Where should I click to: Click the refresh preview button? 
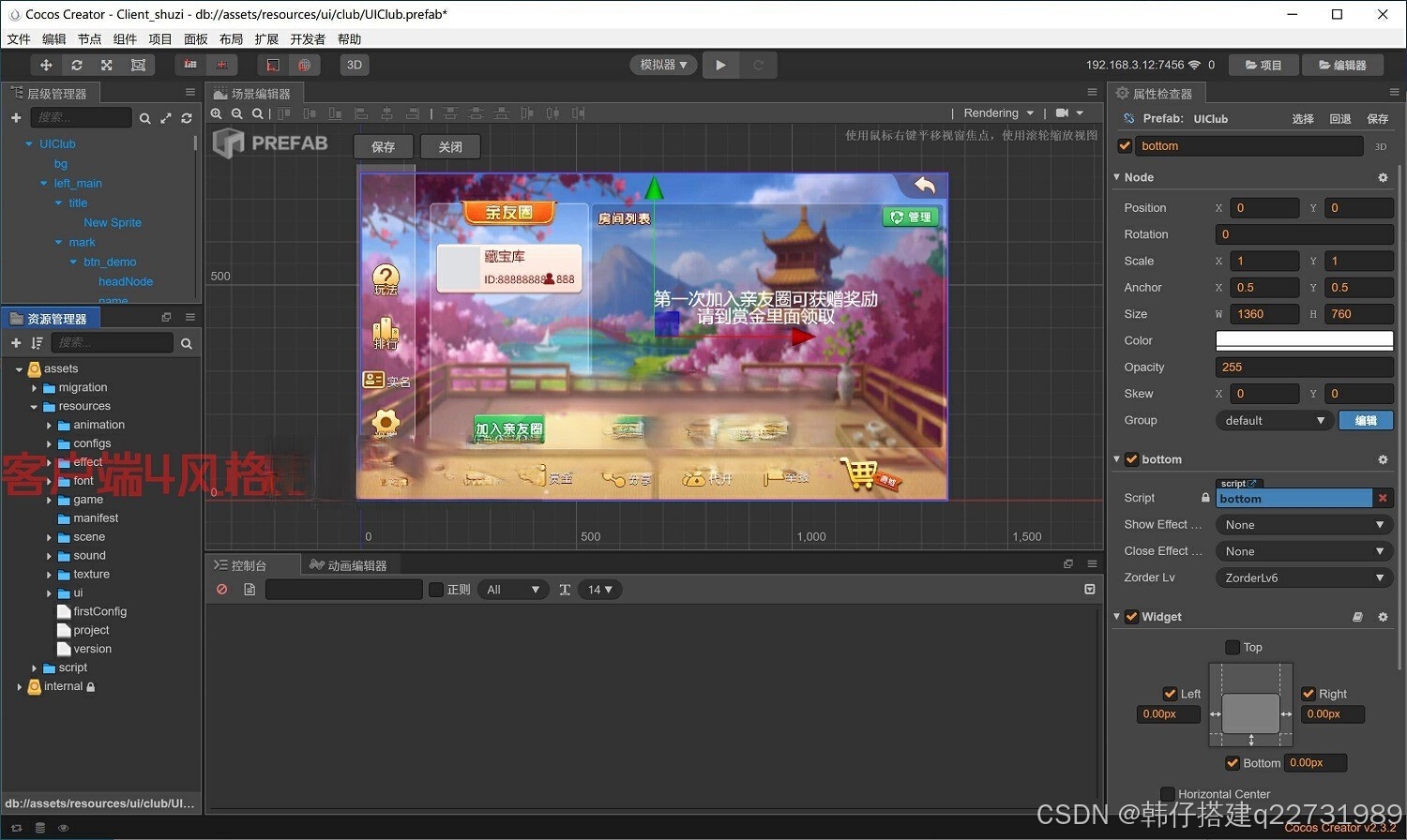[x=758, y=65]
